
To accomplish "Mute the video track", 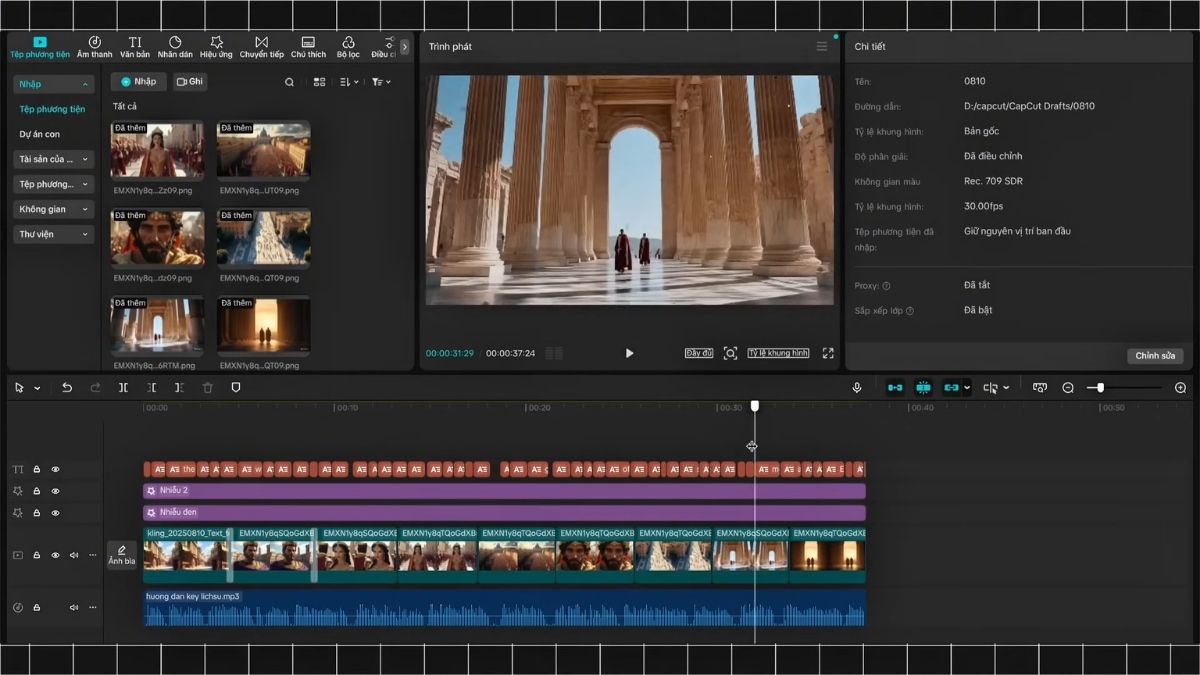I will coord(72,554).
